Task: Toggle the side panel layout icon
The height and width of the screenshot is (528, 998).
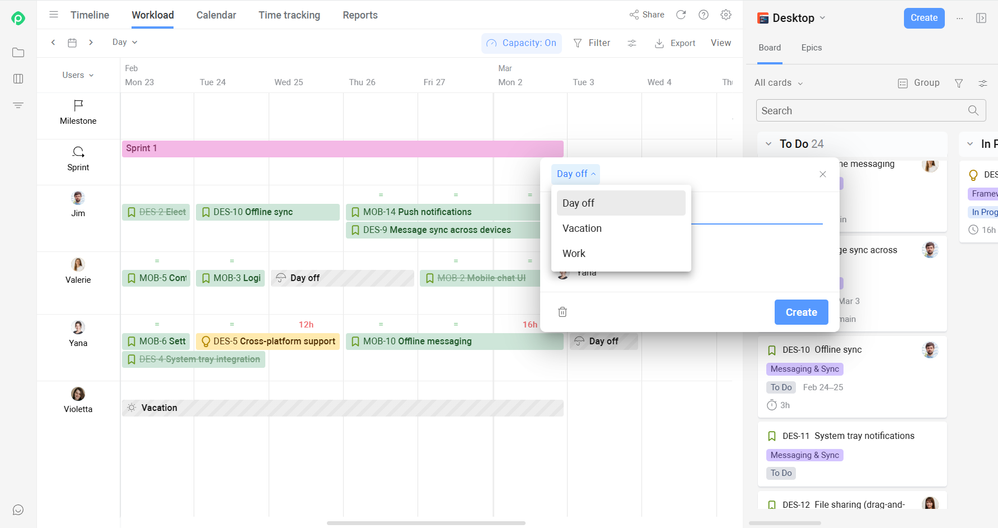Action: click(981, 18)
